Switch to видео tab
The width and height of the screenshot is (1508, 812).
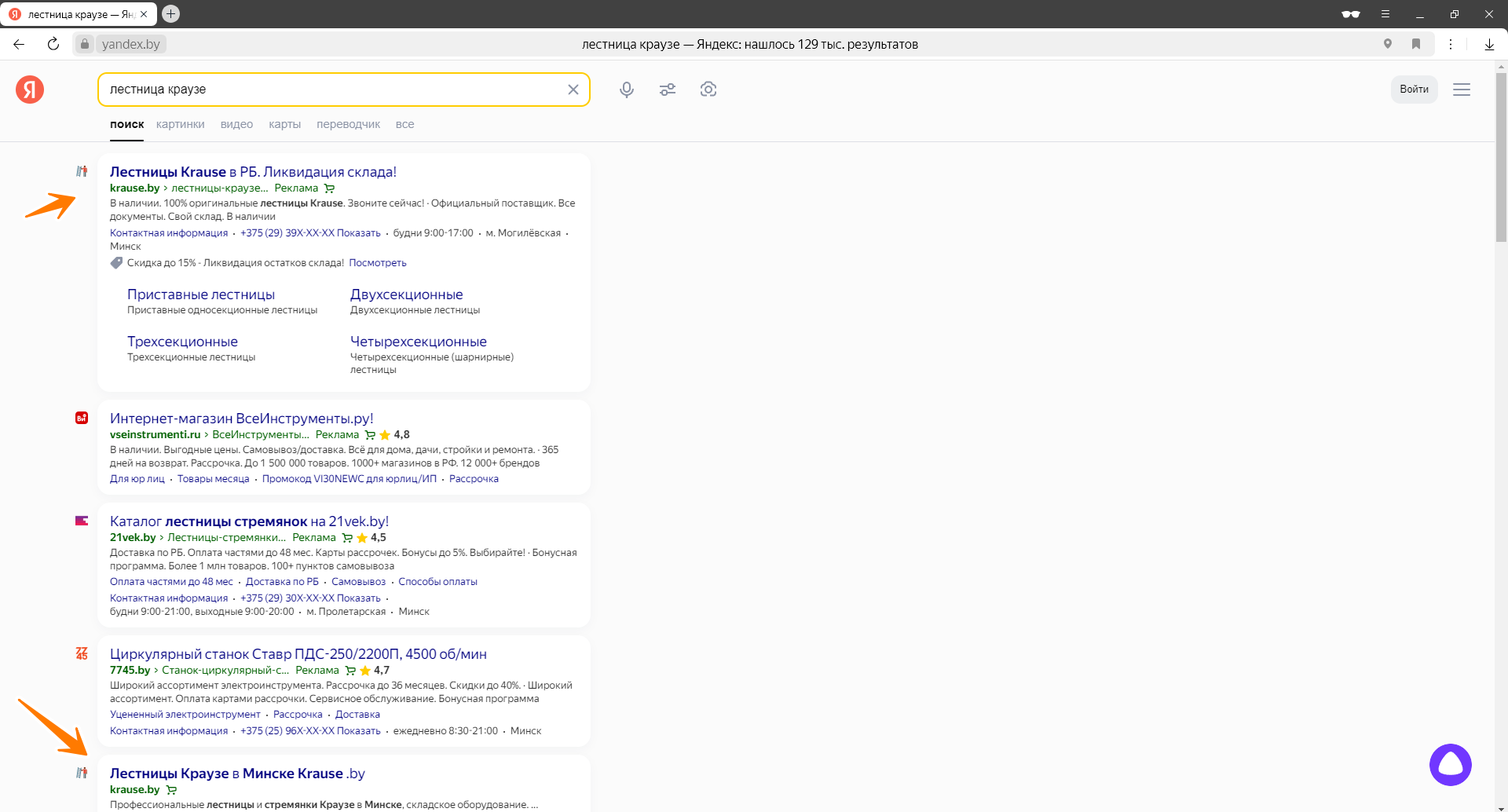click(x=236, y=124)
